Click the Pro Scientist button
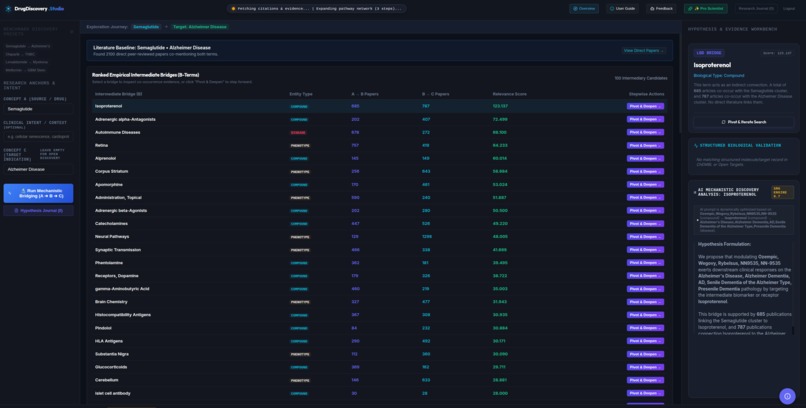This screenshot has height=408, width=806. [705, 9]
